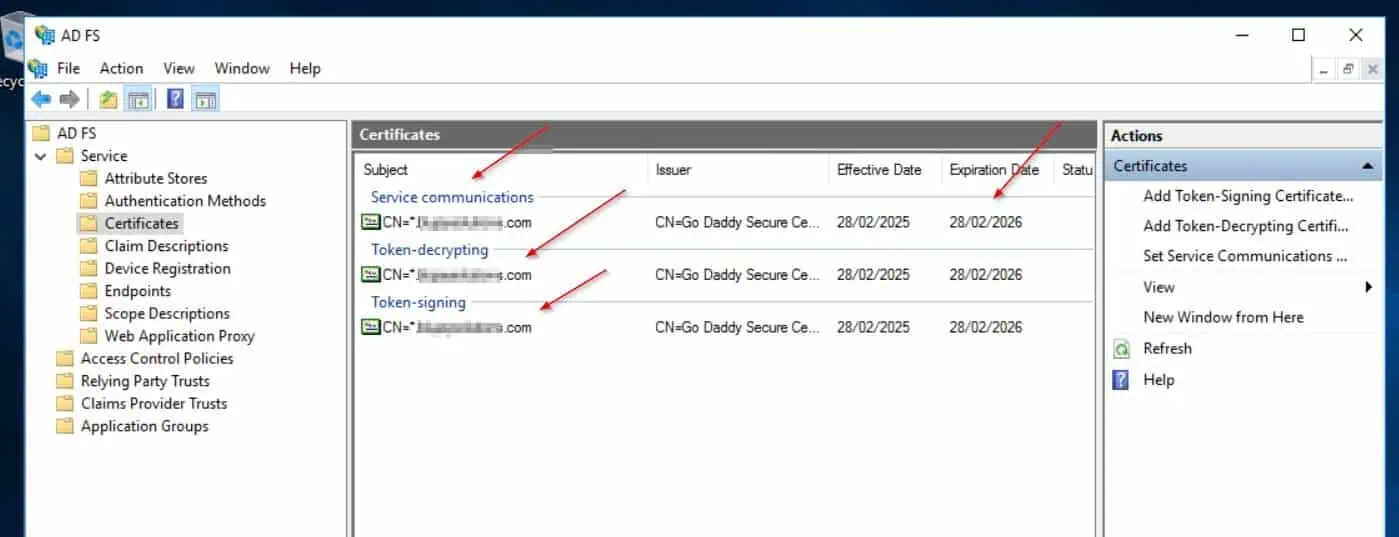
Task: Click the 28/02/2026 expiration in Token-signing row
Action: tap(986, 327)
